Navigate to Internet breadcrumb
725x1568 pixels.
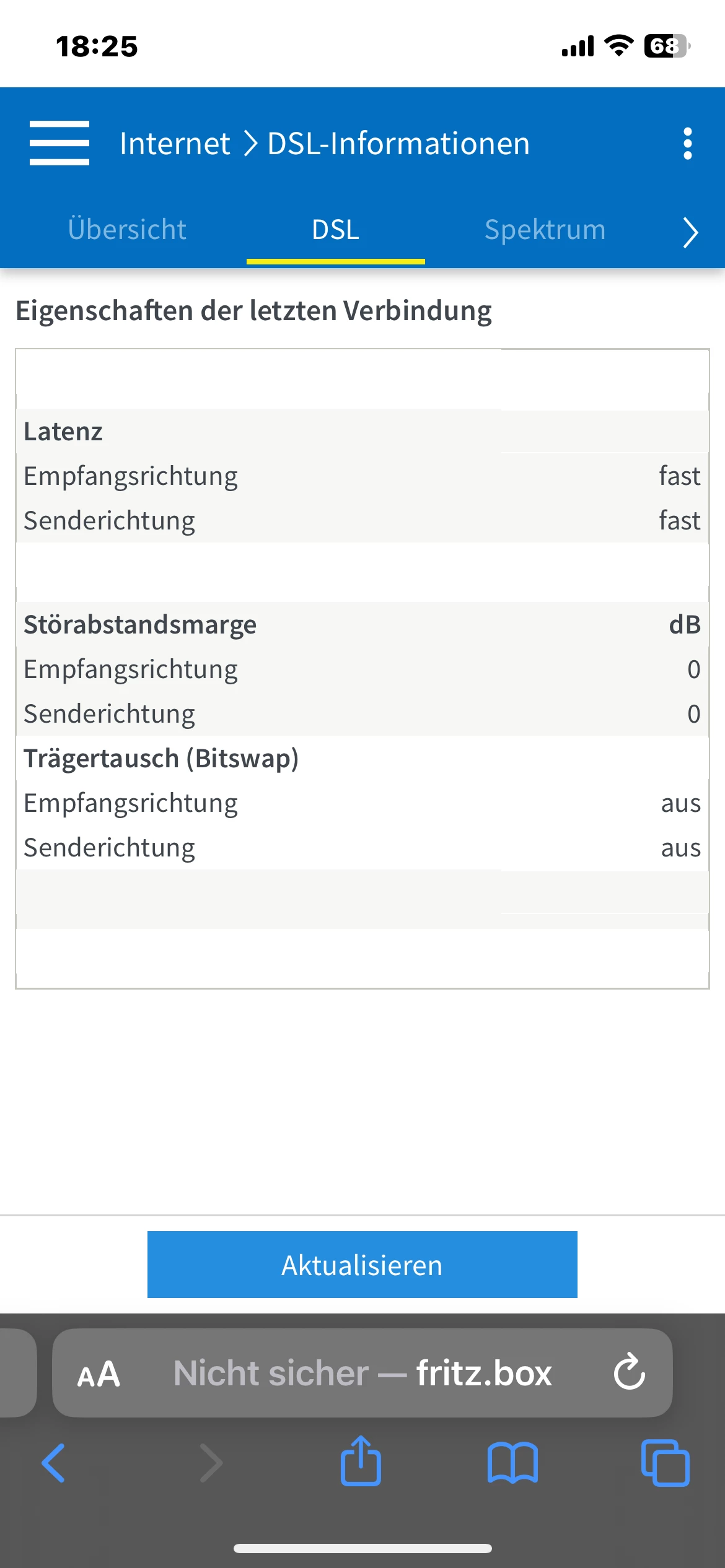175,144
